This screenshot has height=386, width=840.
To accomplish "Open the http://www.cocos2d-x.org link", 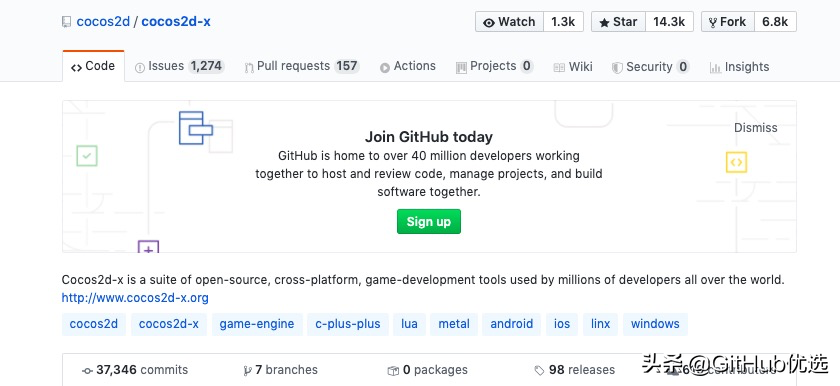I will (x=135, y=298).
